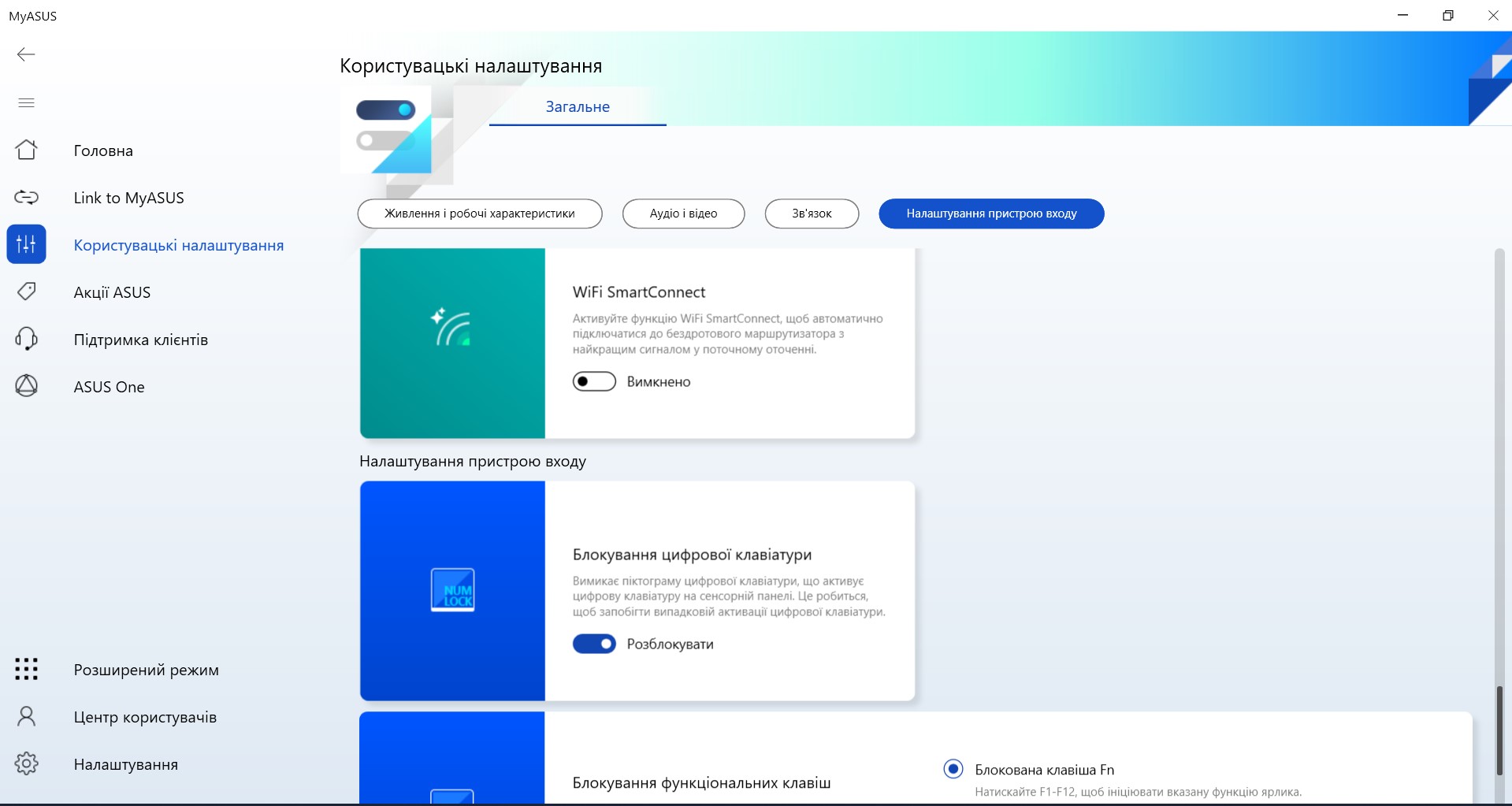
Task: Open the Головна home icon
Action: 26,150
